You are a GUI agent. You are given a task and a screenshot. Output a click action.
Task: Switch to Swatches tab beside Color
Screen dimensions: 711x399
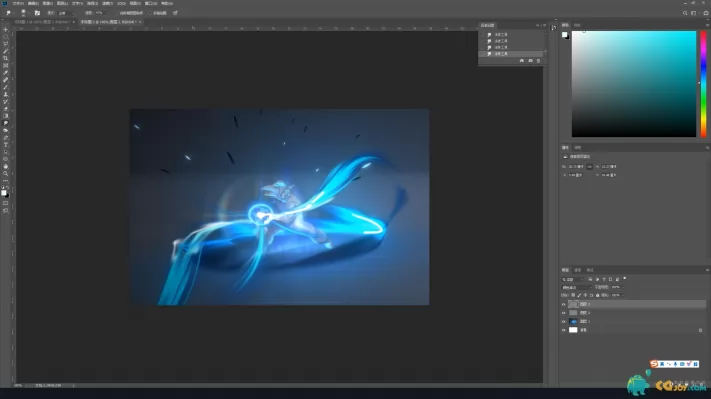(x=577, y=25)
